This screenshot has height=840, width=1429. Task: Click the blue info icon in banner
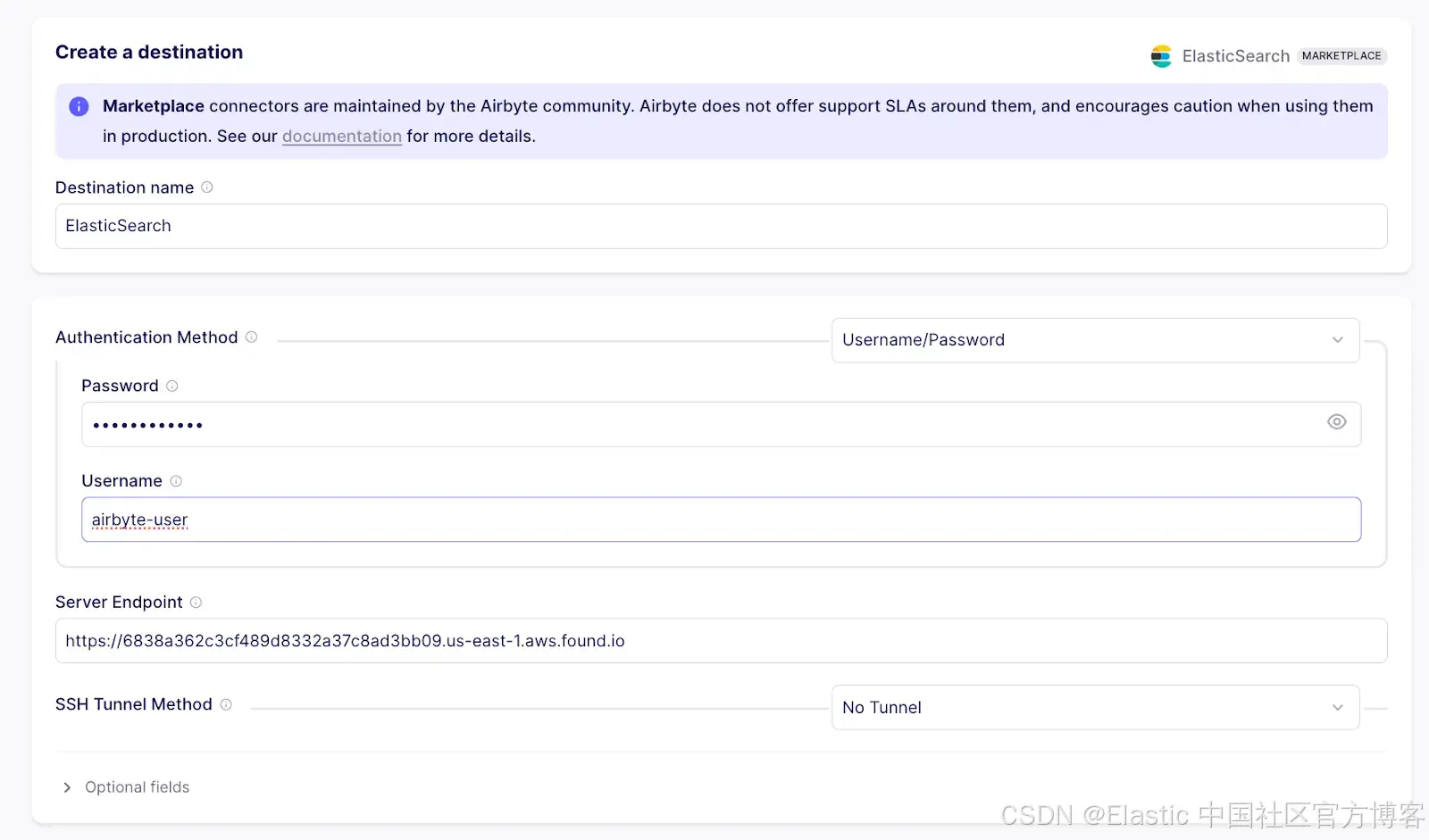[79, 106]
